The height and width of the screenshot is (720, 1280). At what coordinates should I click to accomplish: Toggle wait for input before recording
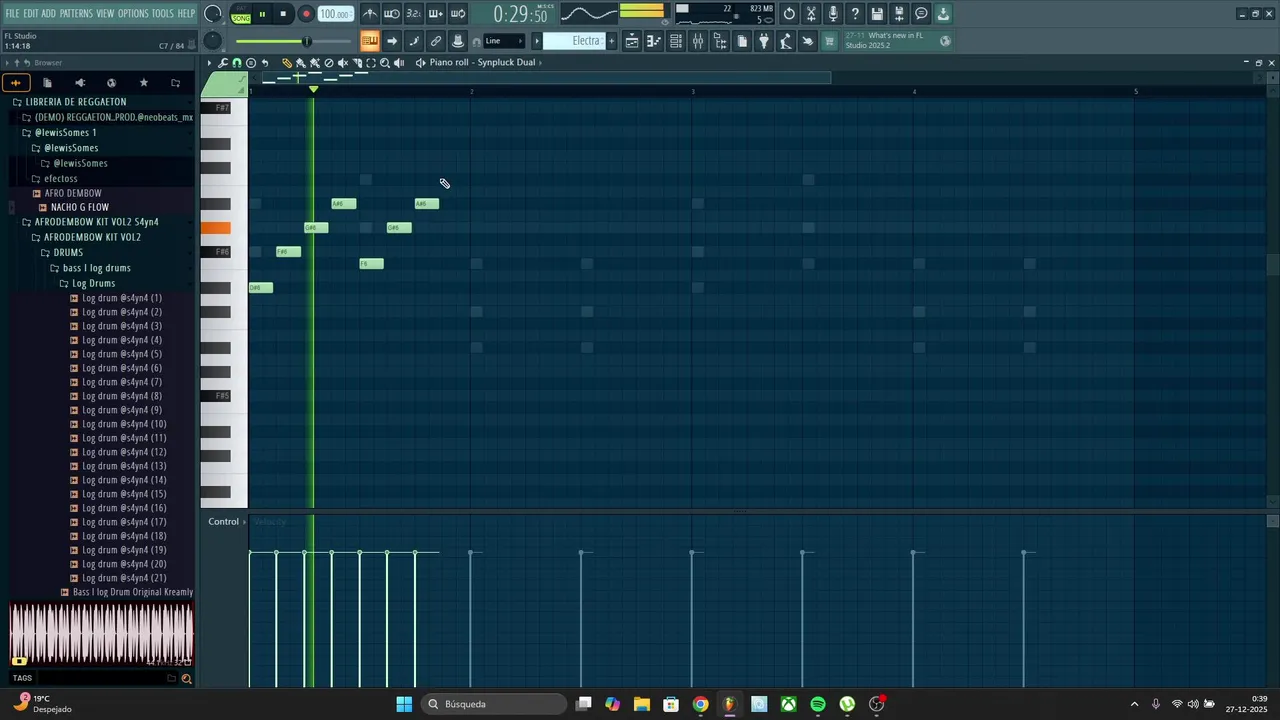[x=392, y=14]
